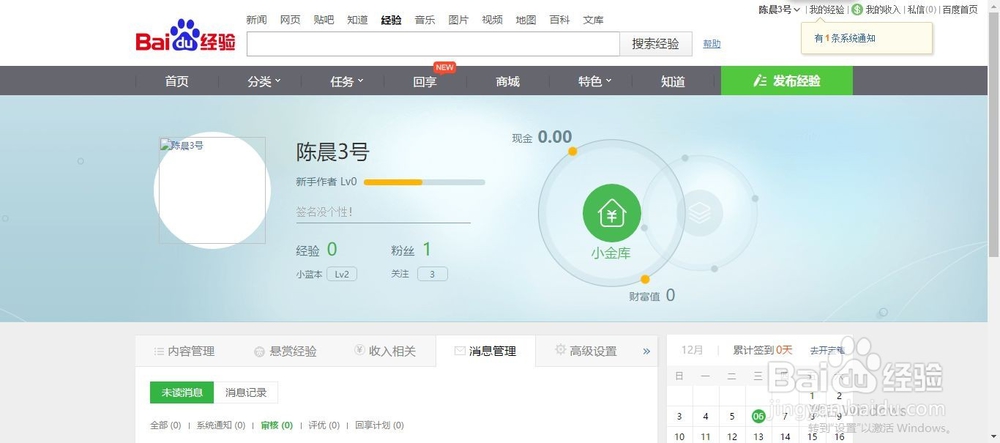1000x443 pixels.
Task: Click the green coin icon beside 我的收入
Action: pos(857,10)
